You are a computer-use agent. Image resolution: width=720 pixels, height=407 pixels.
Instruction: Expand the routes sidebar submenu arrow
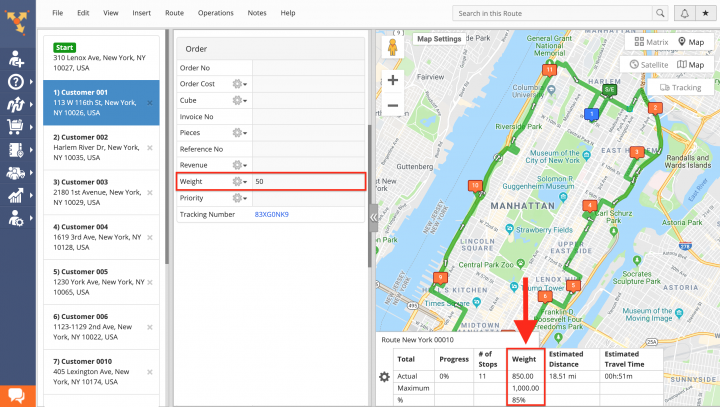click(x=31, y=104)
